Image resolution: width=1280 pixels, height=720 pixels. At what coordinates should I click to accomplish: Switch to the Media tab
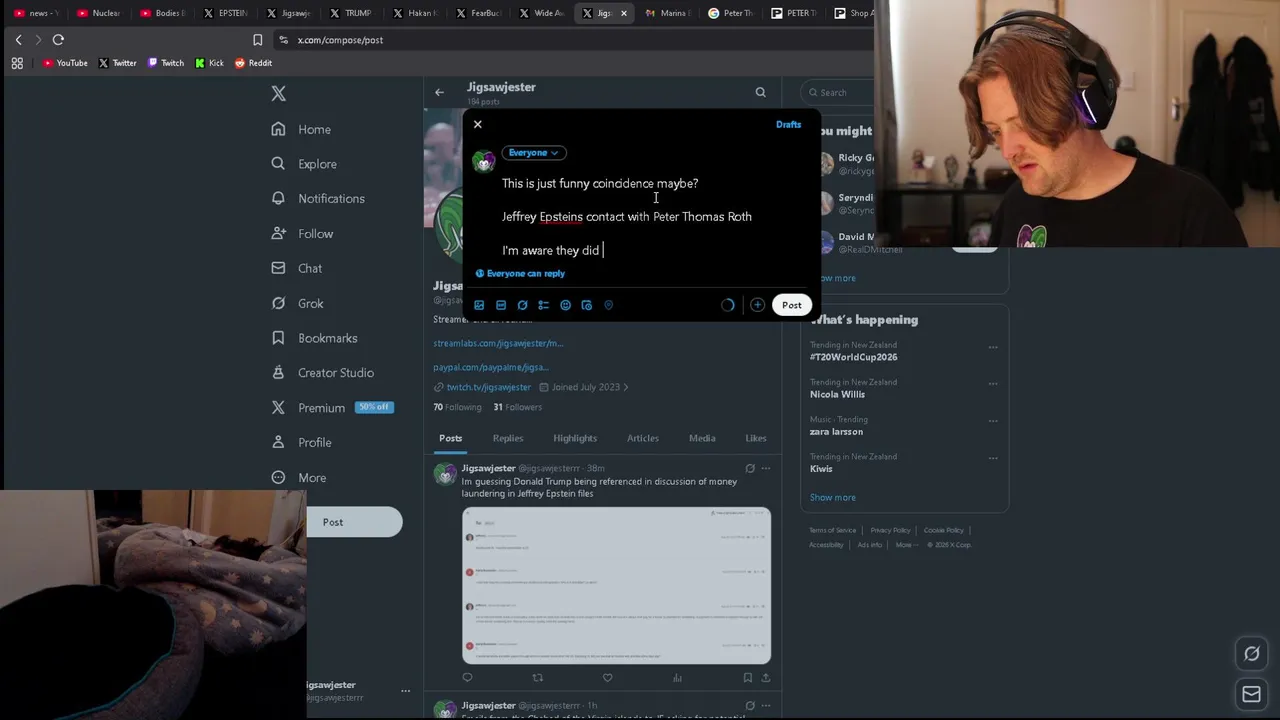pyautogui.click(x=702, y=438)
